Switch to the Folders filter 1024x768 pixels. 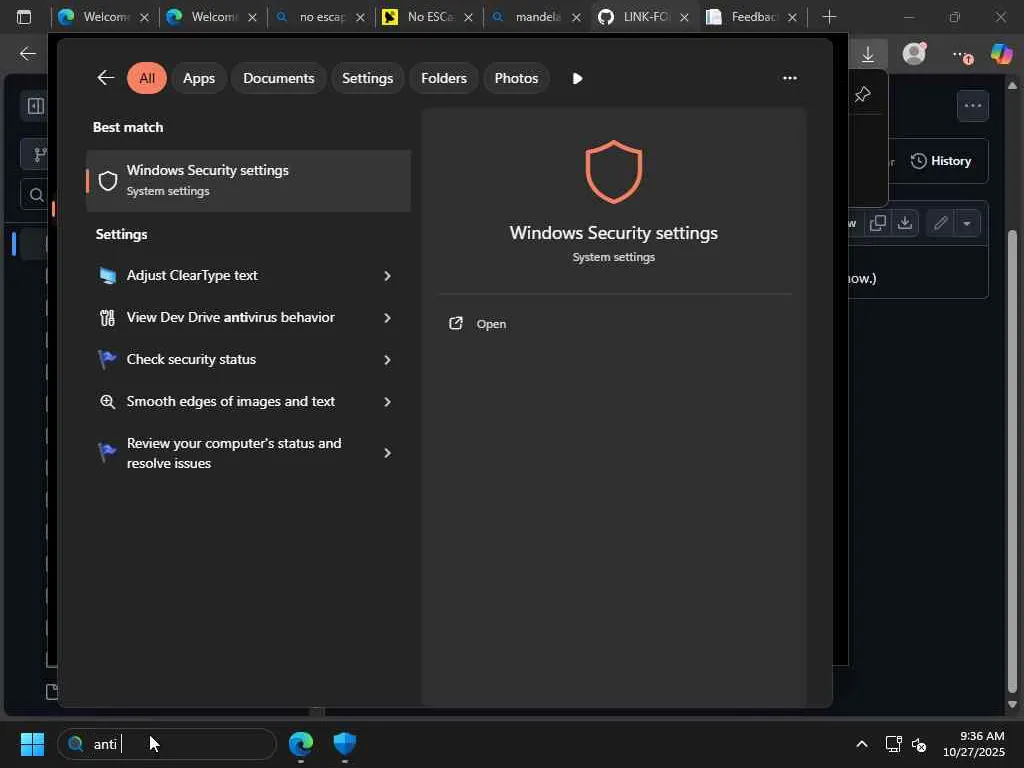(x=444, y=78)
